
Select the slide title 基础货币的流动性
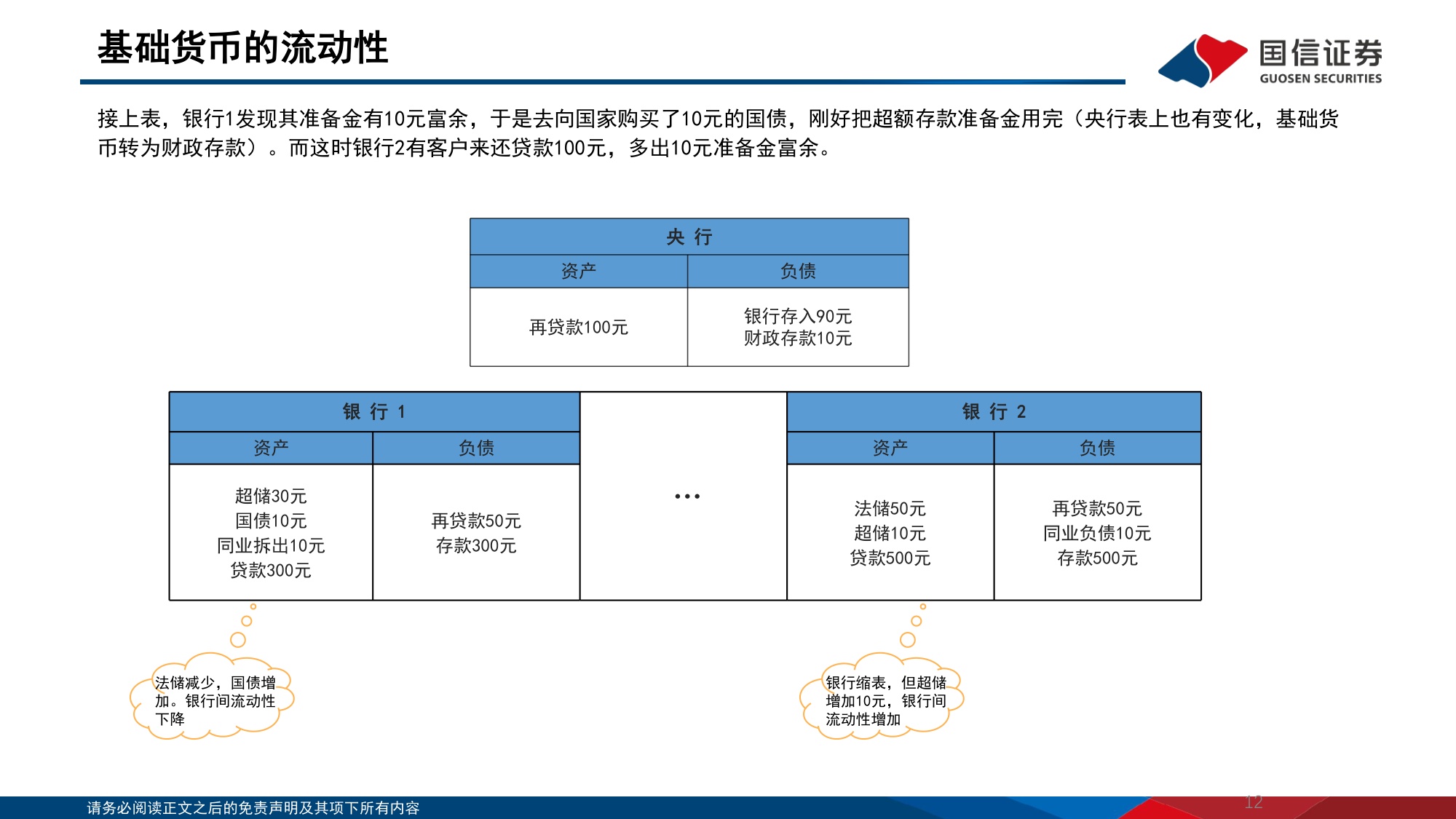[243, 48]
